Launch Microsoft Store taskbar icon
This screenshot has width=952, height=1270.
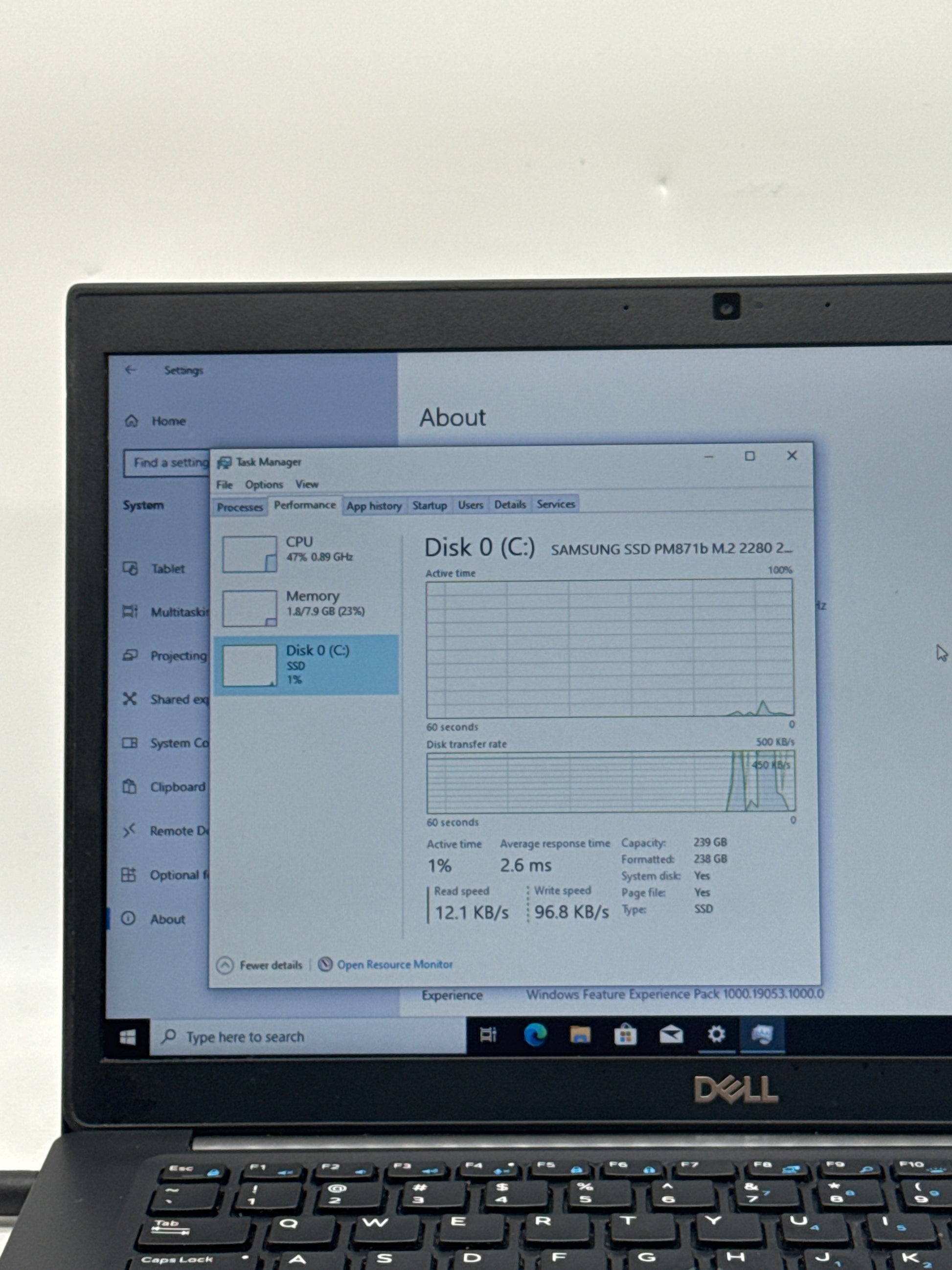[625, 1035]
